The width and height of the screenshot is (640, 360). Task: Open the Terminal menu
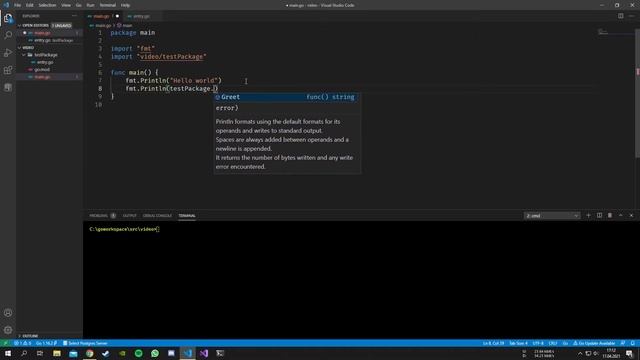pyautogui.click(x=107, y=5)
